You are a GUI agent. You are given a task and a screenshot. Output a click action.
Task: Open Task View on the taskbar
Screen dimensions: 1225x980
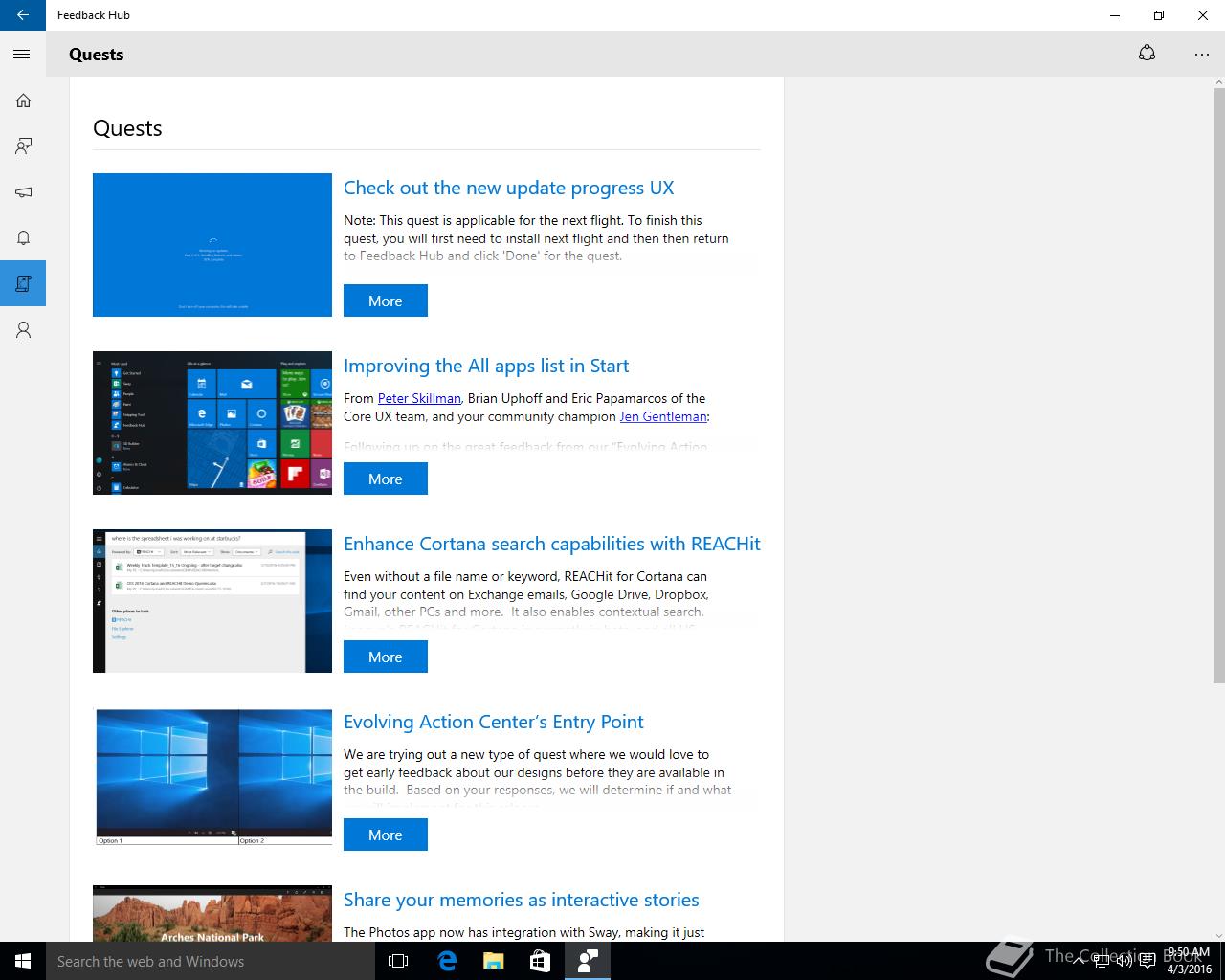(398, 961)
